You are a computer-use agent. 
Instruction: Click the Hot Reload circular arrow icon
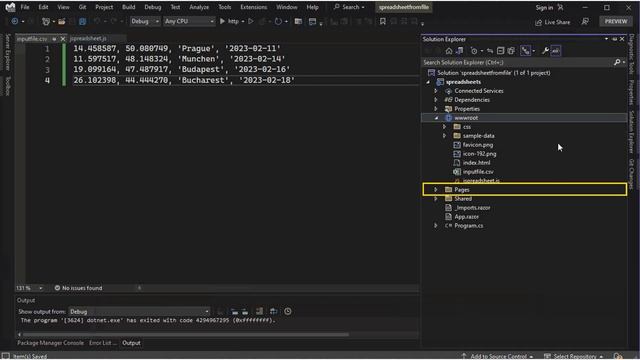point(278,21)
